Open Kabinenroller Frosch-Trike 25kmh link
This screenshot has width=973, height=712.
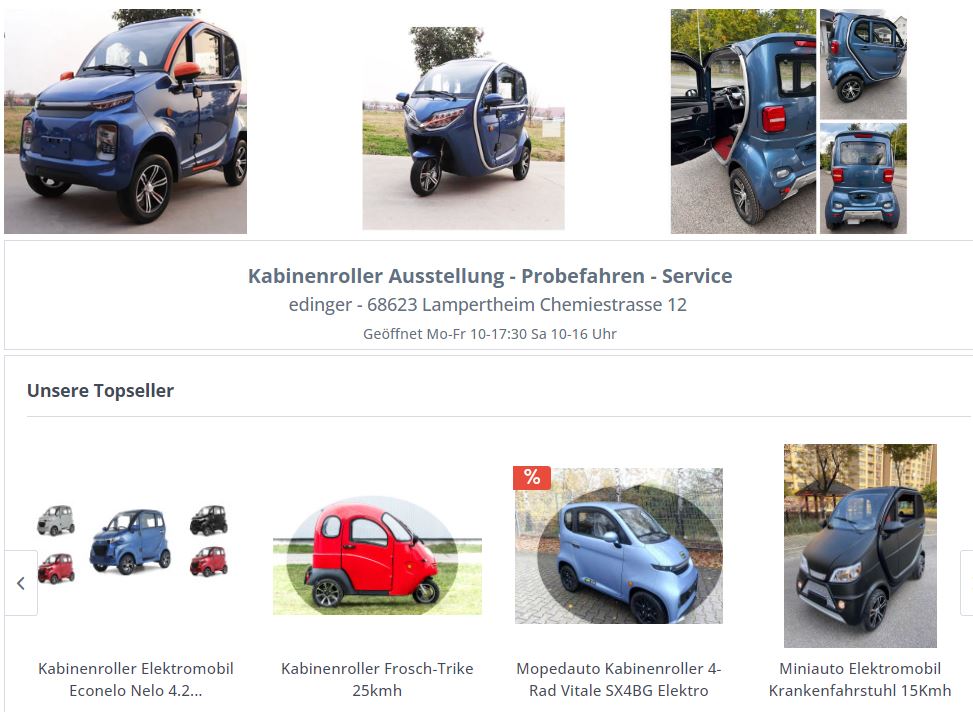pyautogui.click(x=377, y=679)
